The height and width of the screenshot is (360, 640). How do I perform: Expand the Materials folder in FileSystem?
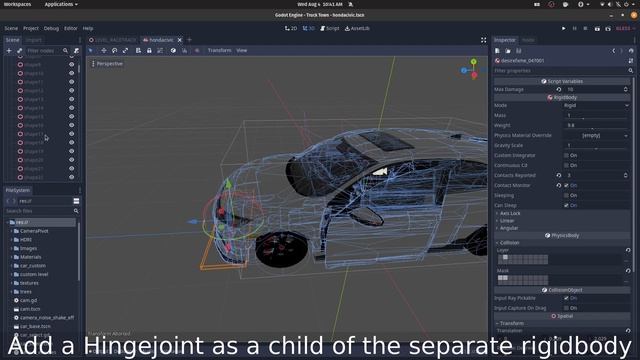(x=11, y=257)
